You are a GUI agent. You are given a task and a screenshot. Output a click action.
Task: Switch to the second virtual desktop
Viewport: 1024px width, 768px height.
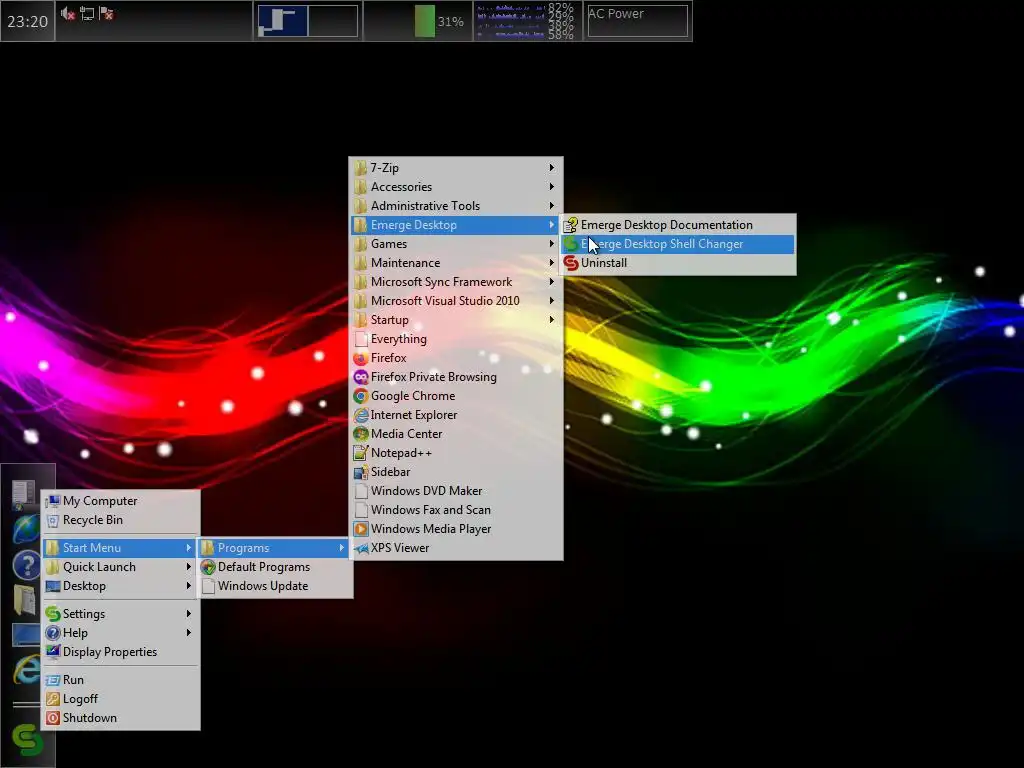click(333, 21)
